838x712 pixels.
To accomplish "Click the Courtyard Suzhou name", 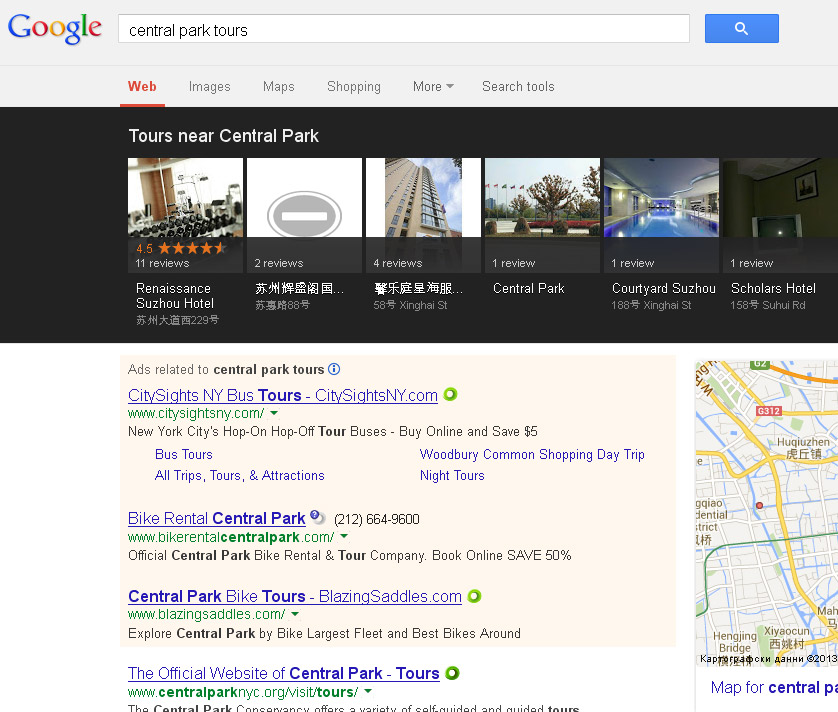I will click(x=664, y=289).
